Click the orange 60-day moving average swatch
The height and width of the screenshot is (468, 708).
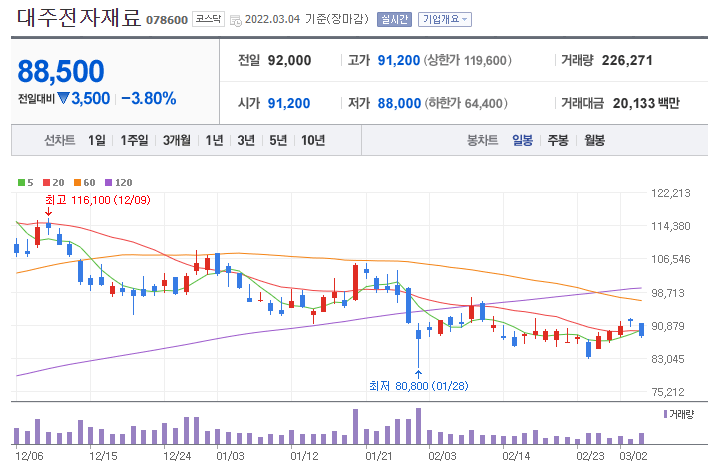(77, 183)
